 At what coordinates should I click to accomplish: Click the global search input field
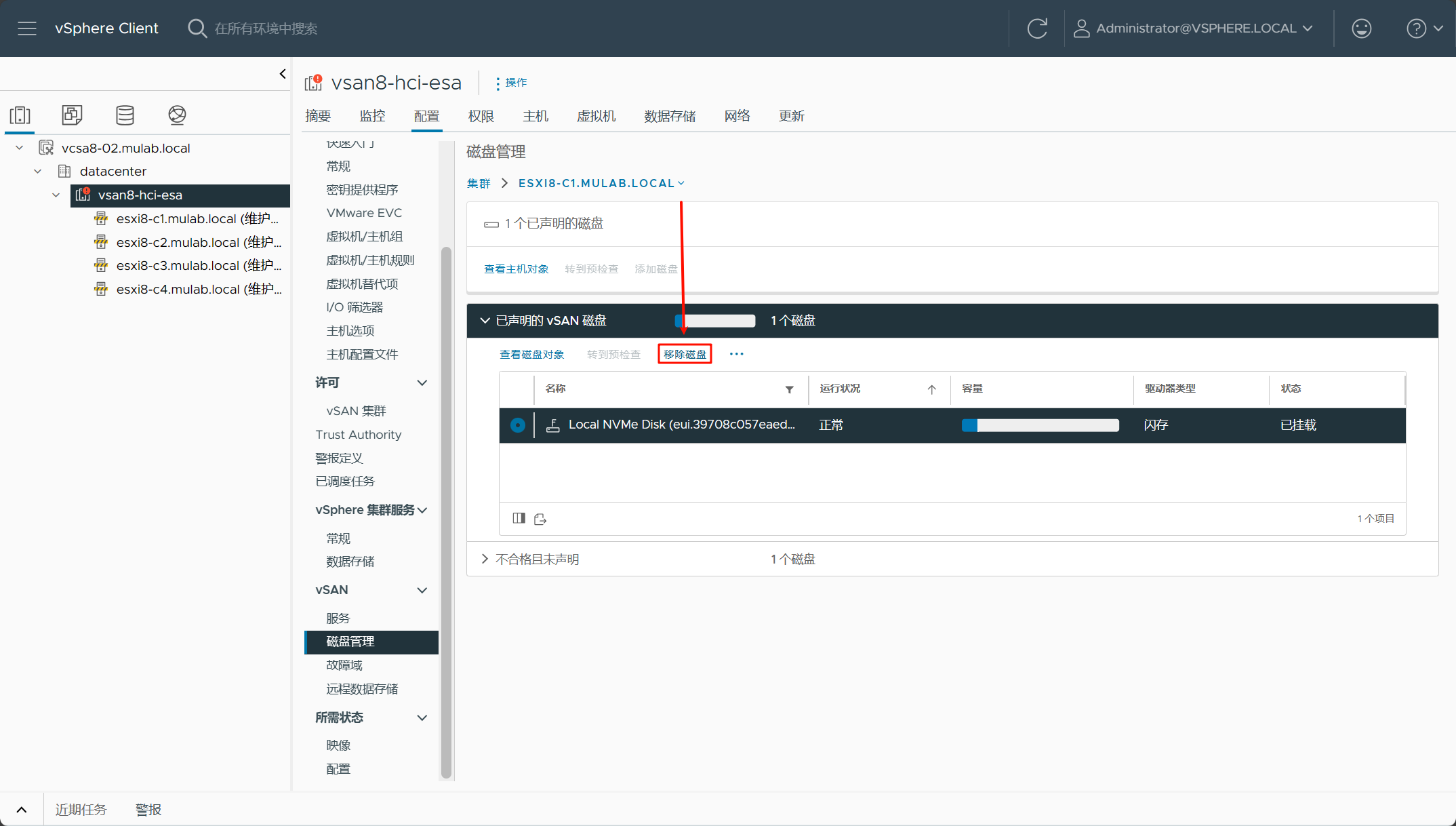(266, 28)
